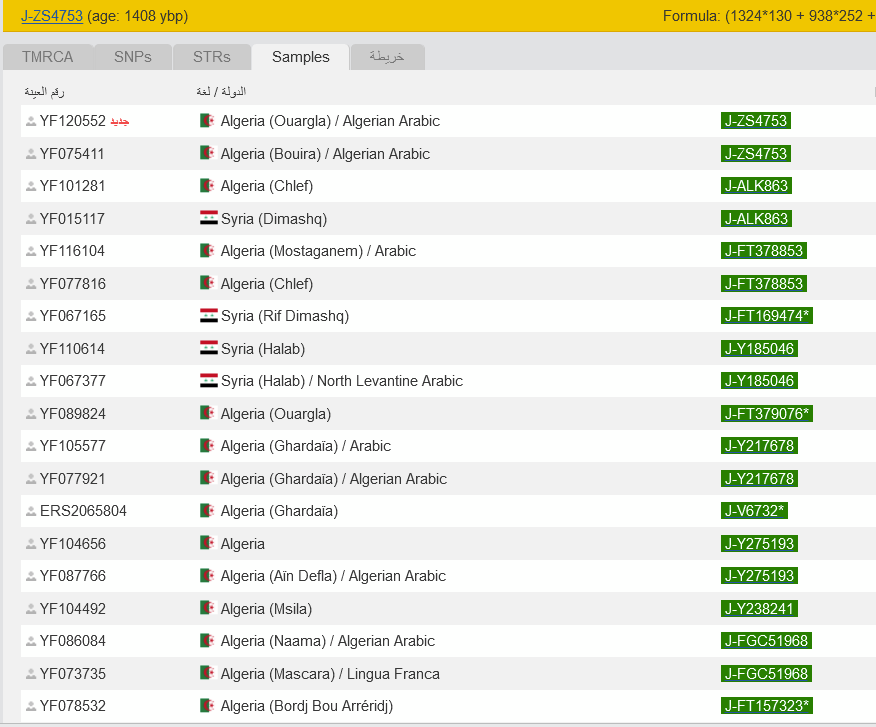The width and height of the screenshot is (876, 727).
Task: Click person icon for sample YF116104
Action: click(31, 251)
